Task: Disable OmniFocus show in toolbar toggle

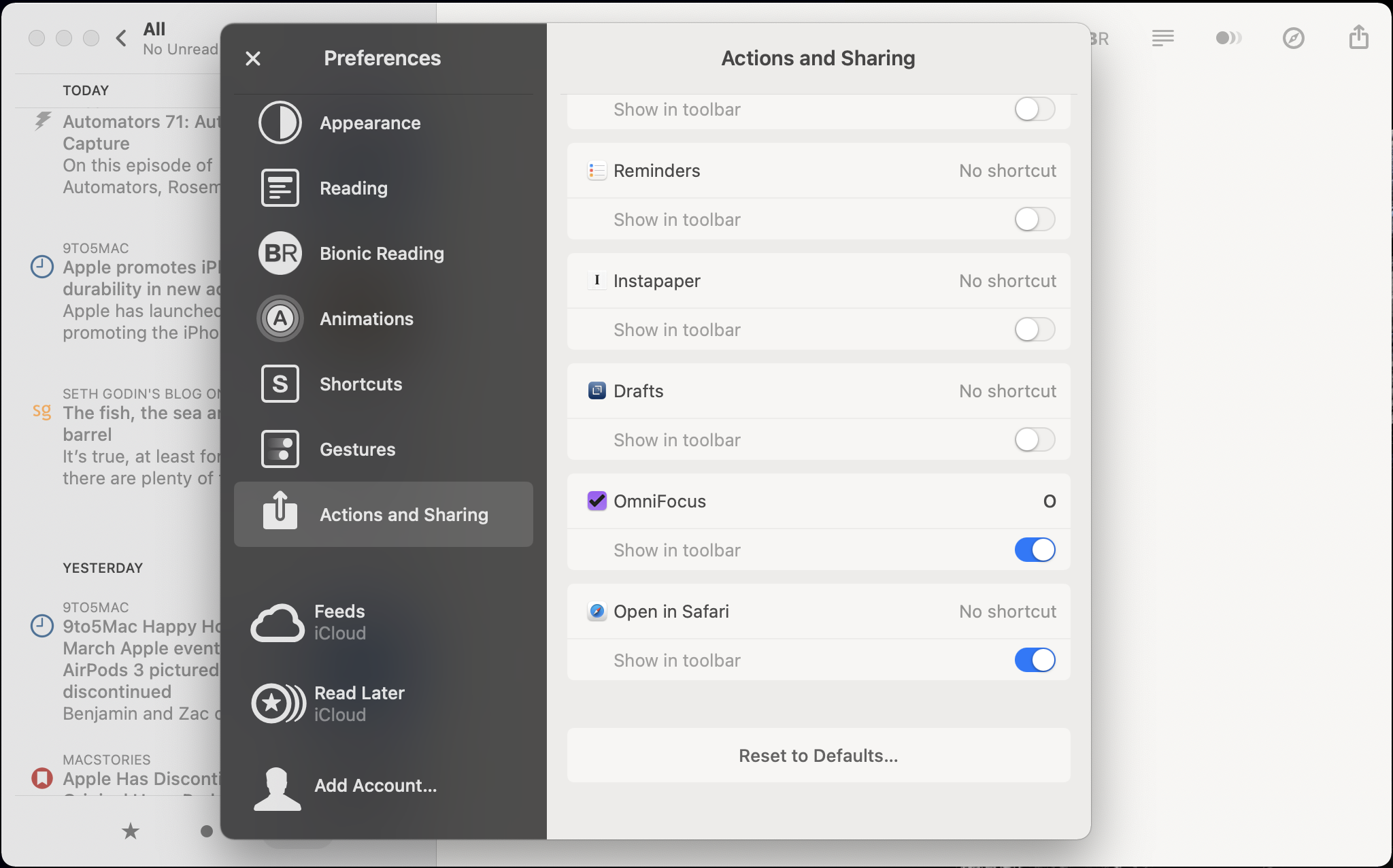Action: click(x=1035, y=550)
